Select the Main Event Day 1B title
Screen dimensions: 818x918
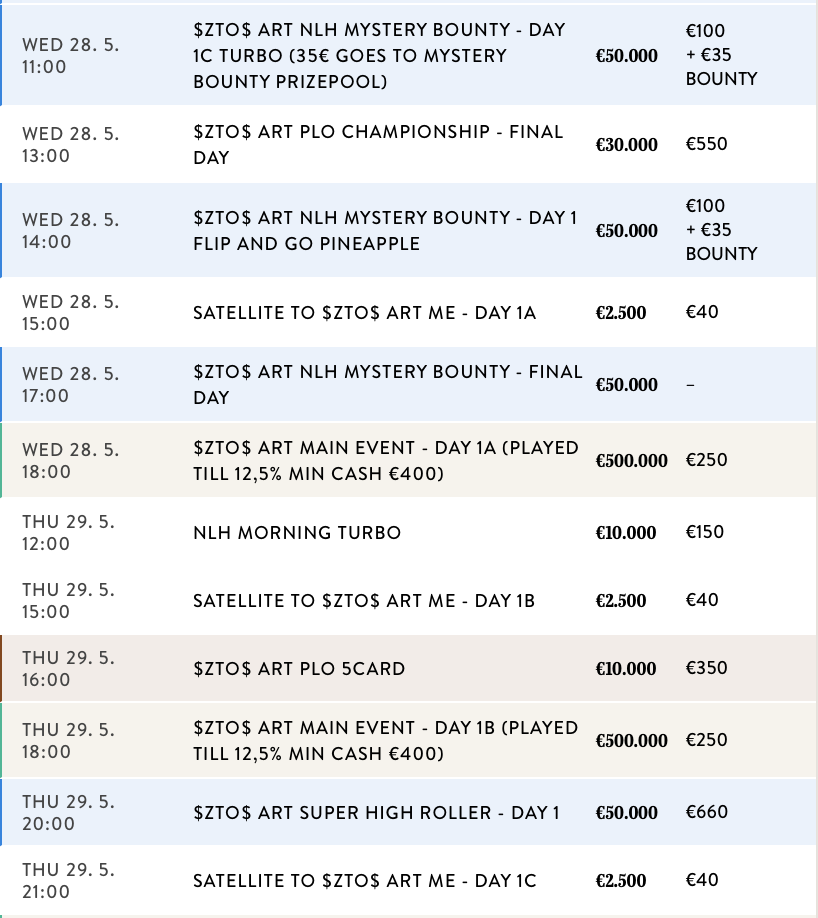[x=385, y=740]
